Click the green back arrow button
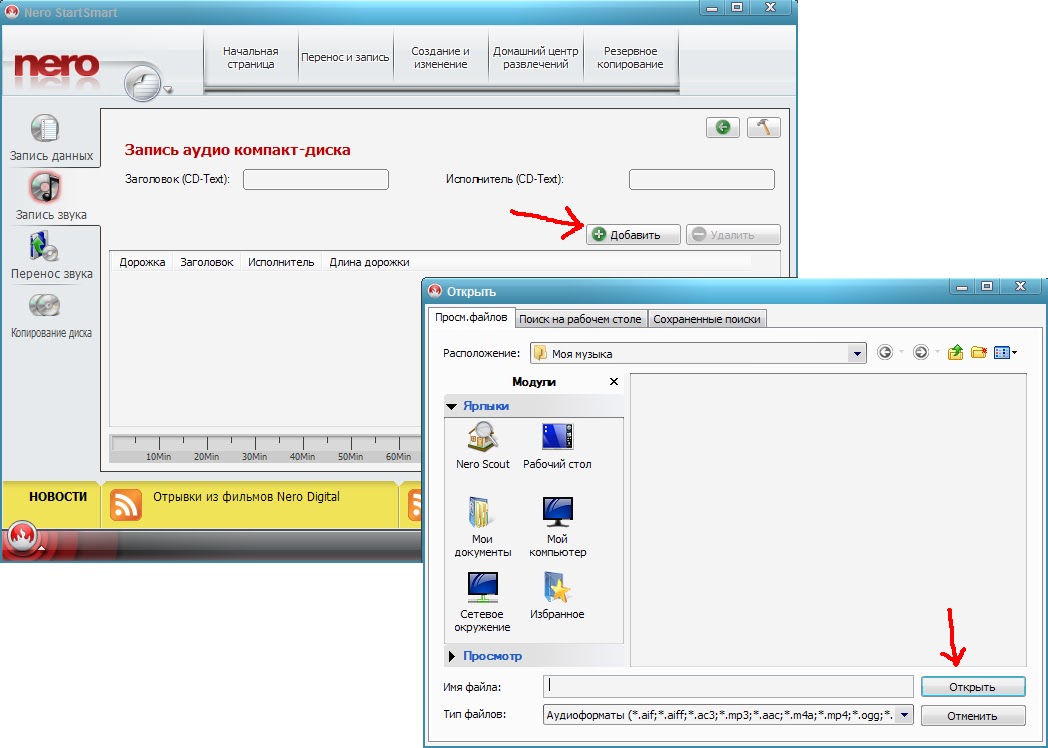 (723, 127)
